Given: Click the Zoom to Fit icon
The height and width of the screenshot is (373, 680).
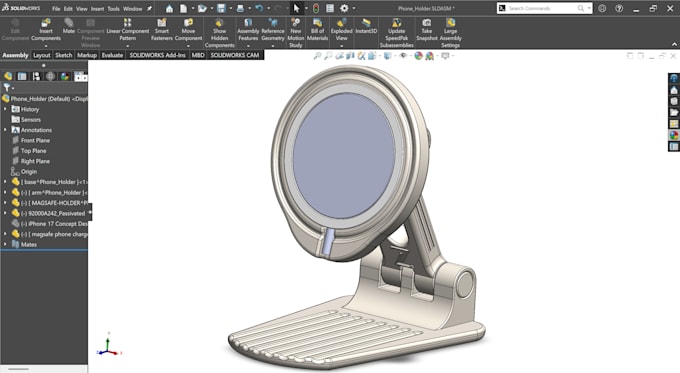Looking at the screenshot, I should click(317, 56).
